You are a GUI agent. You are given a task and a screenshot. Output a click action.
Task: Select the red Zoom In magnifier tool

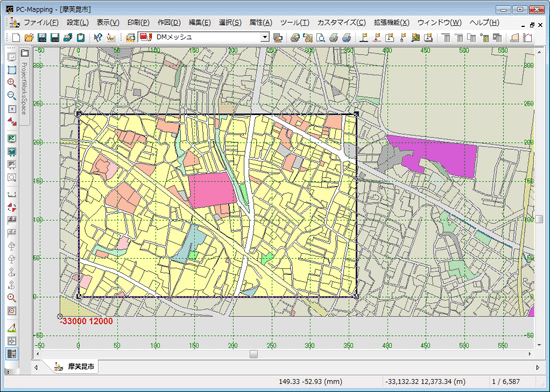pos(12,83)
